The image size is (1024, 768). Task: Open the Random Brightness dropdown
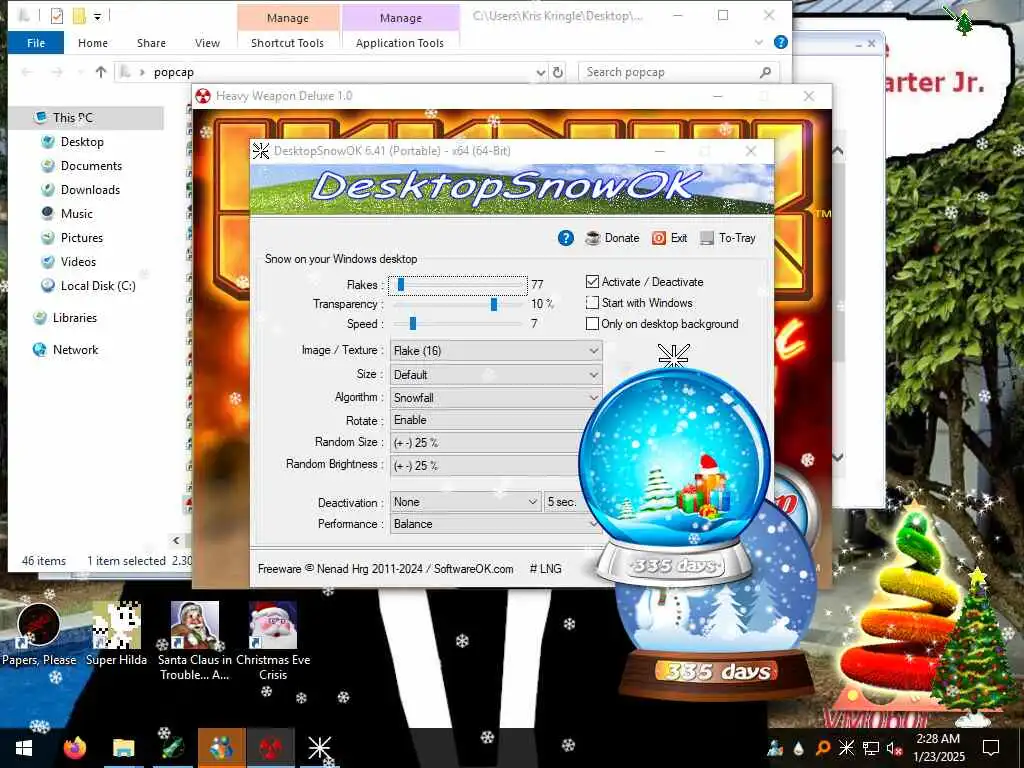click(x=485, y=466)
